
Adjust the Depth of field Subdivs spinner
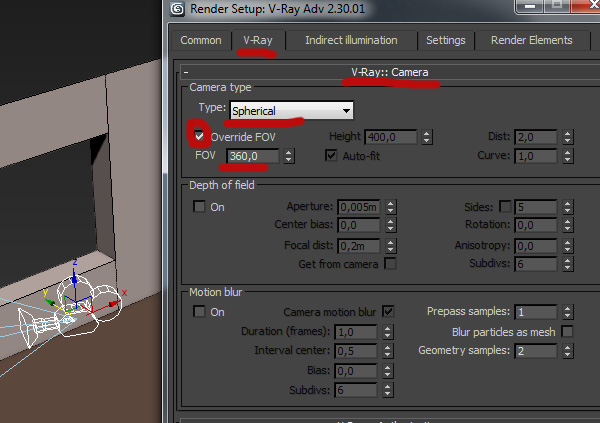(x=568, y=264)
